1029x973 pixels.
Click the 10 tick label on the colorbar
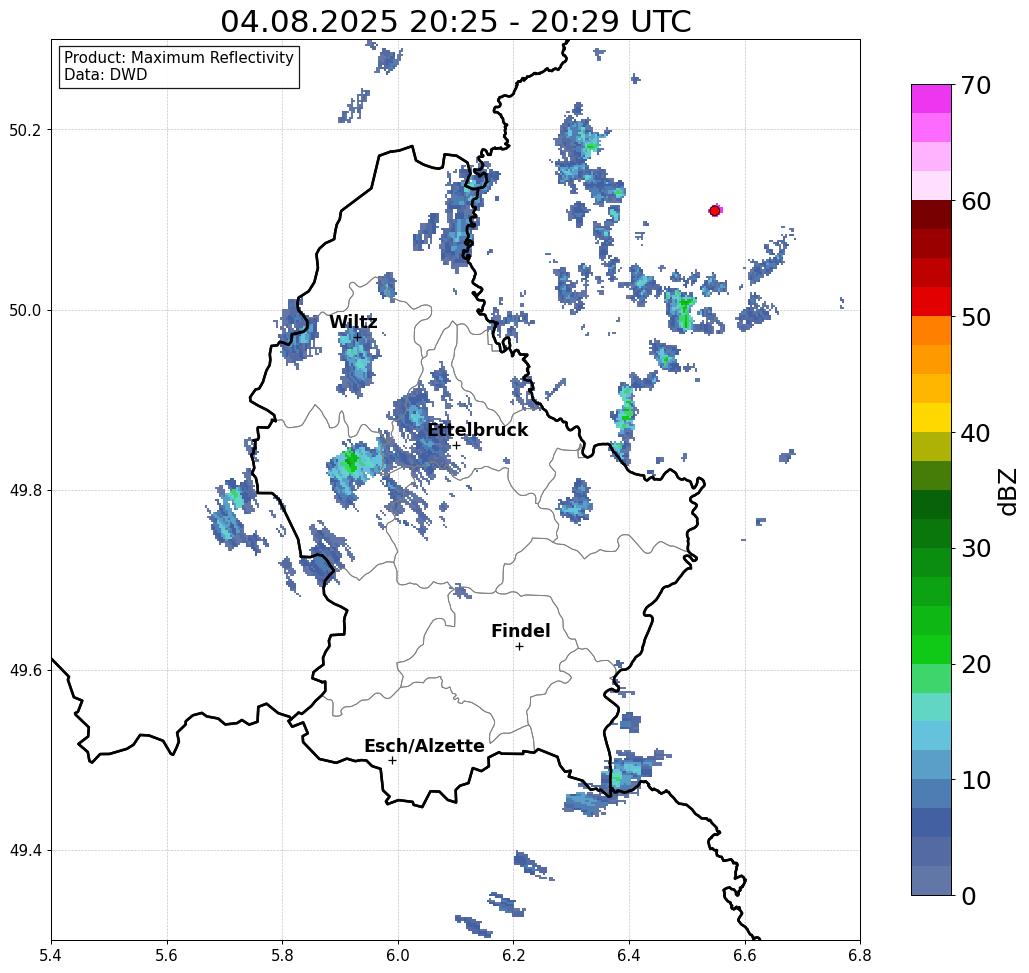coord(975,780)
